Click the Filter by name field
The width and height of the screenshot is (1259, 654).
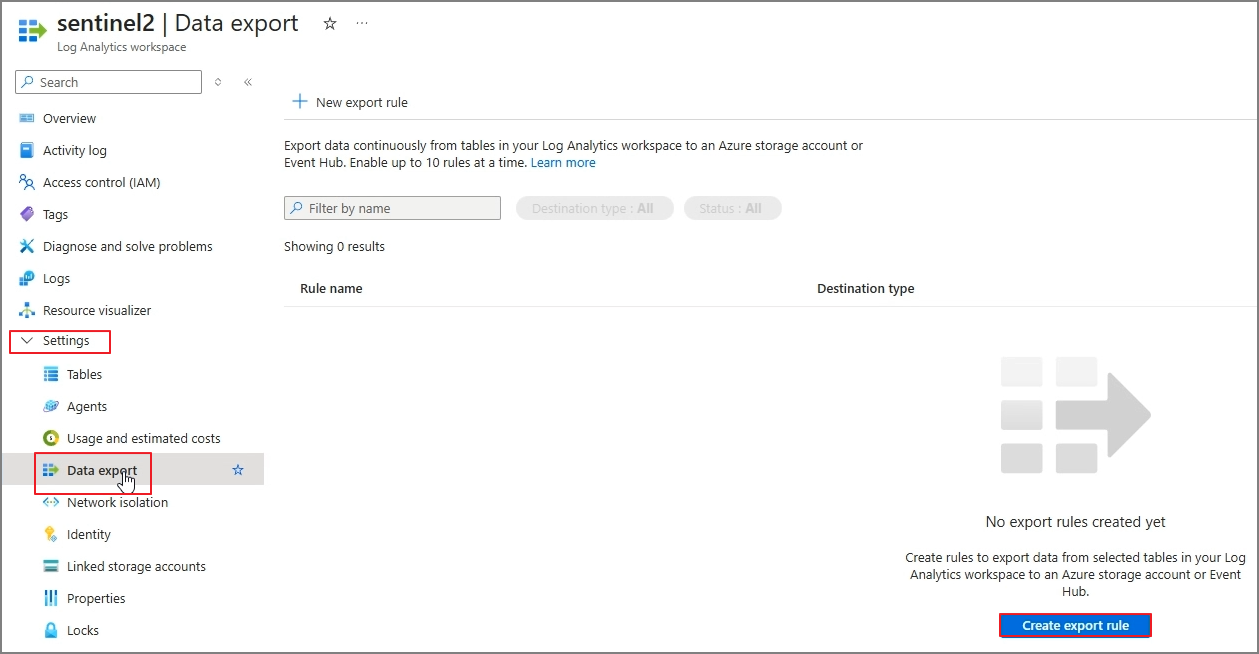coord(392,208)
